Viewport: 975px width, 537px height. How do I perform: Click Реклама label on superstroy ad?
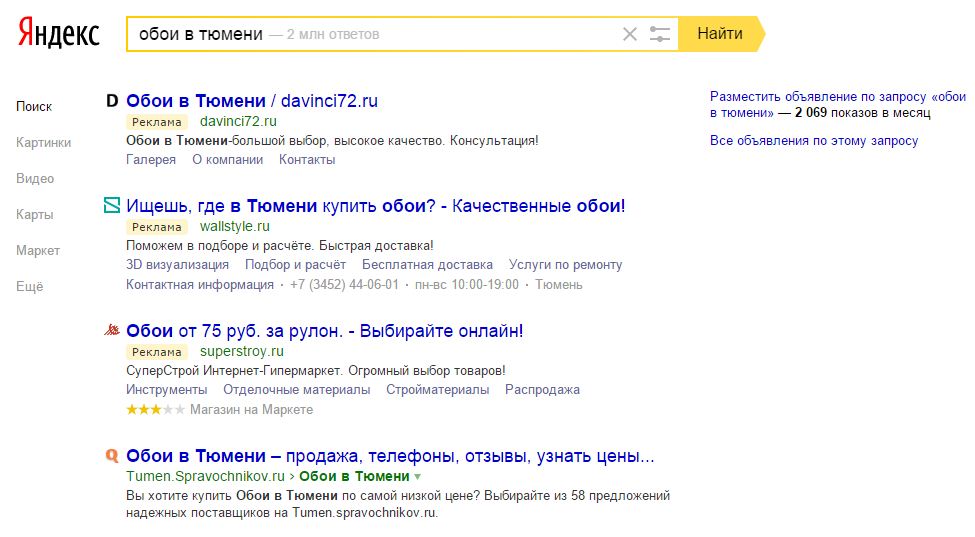157,352
